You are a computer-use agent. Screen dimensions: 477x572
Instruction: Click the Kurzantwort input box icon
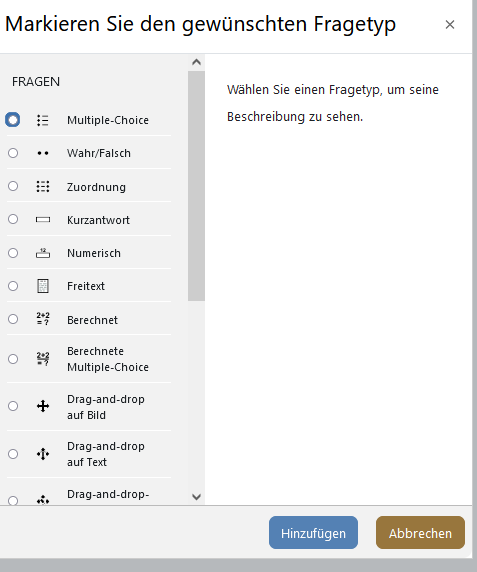point(43,220)
